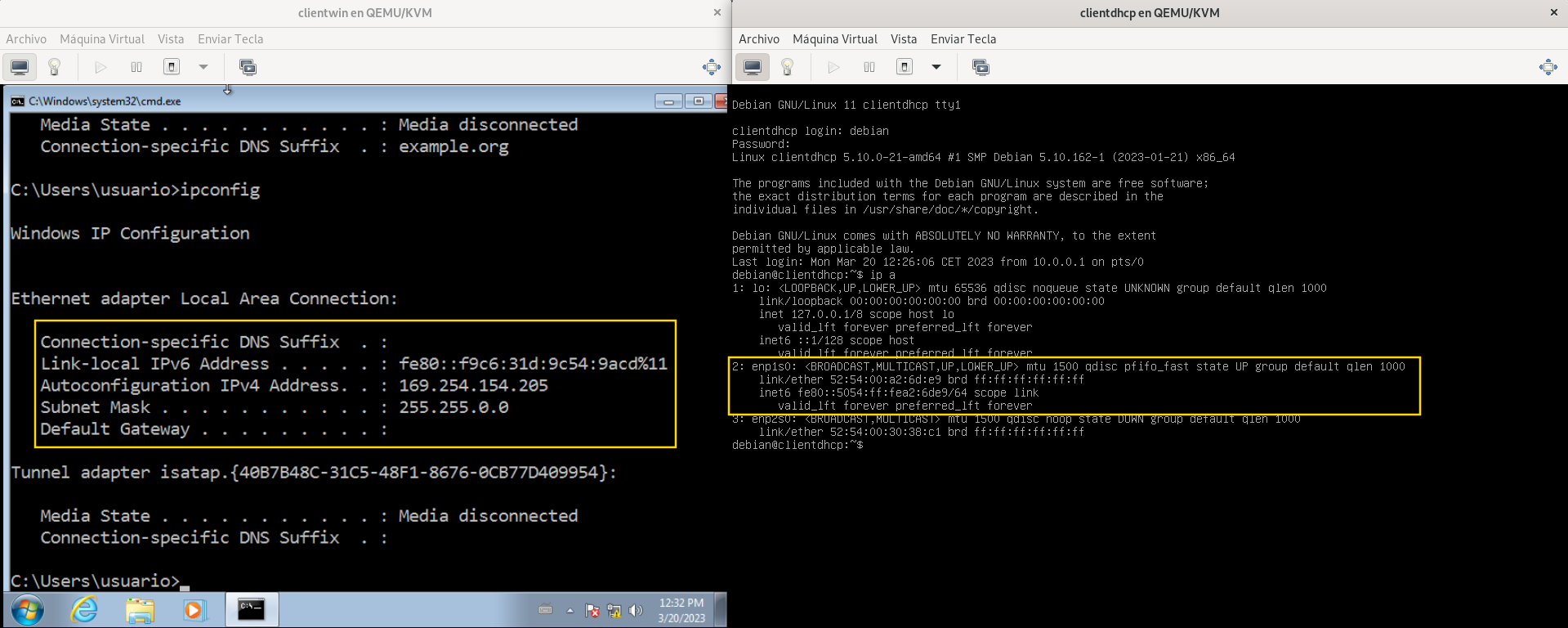Click the taskbar clock showing 12:32 PM
Image resolution: width=1568 pixels, height=628 pixels.
pyautogui.click(x=681, y=610)
